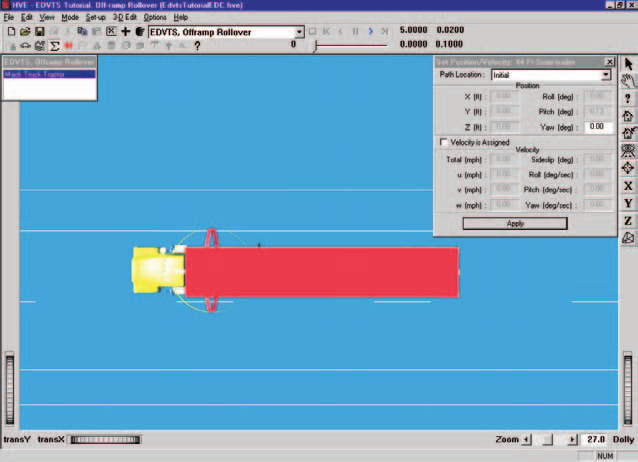Open the Path Location dropdown

(606, 75)
